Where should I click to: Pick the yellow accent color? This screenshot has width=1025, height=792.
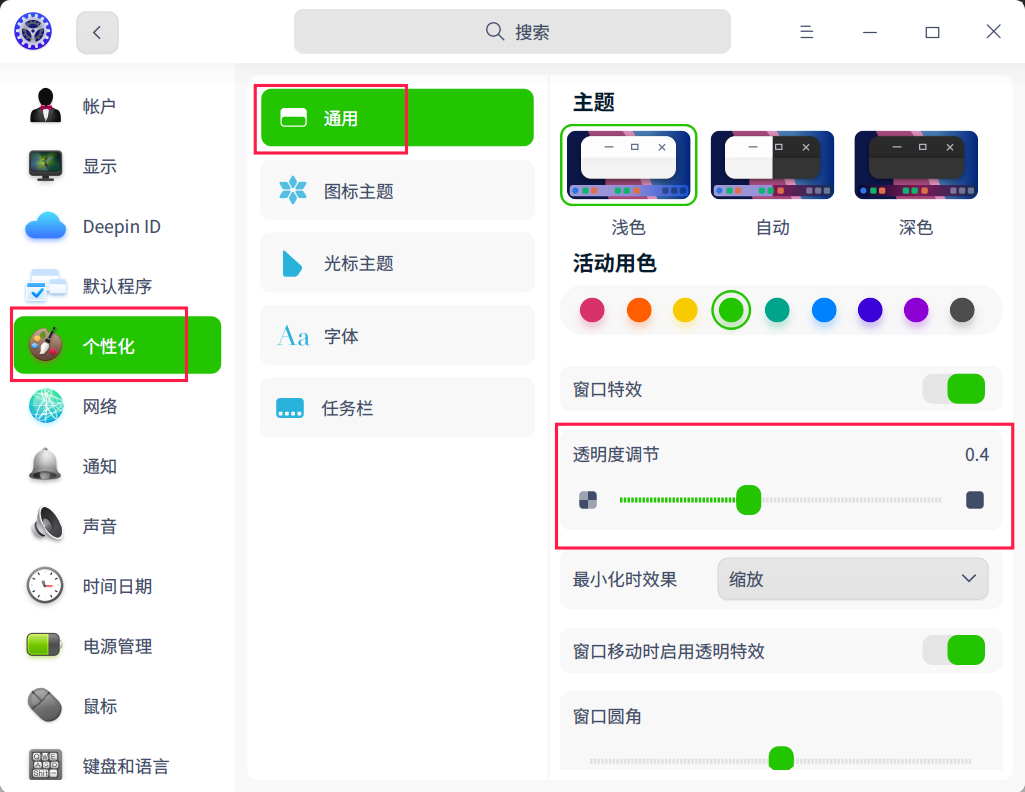tap(685, 310)
